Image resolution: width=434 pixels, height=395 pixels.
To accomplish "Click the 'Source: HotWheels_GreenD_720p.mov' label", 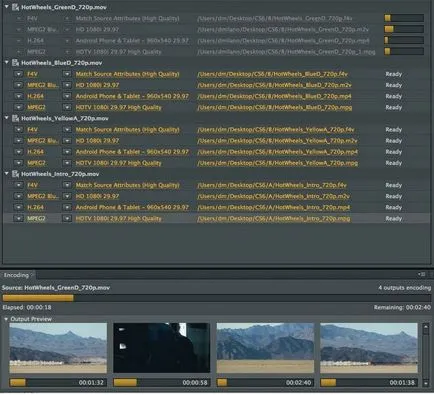I will (x=56, y=288).
